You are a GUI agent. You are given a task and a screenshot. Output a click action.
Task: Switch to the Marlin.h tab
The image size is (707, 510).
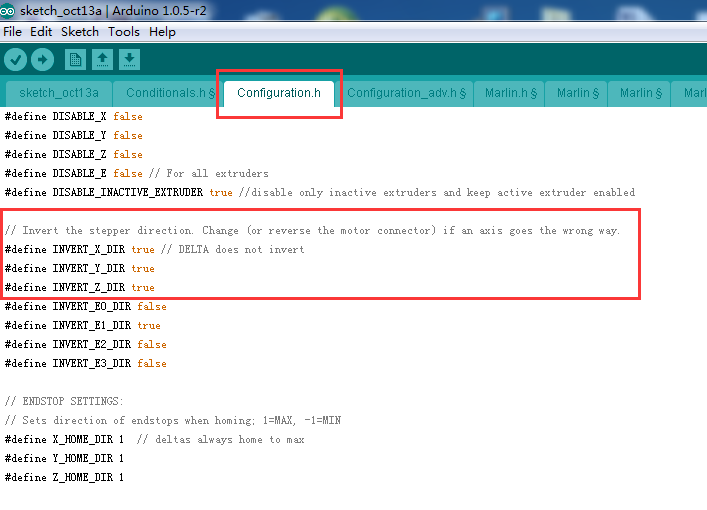(511, 93)
